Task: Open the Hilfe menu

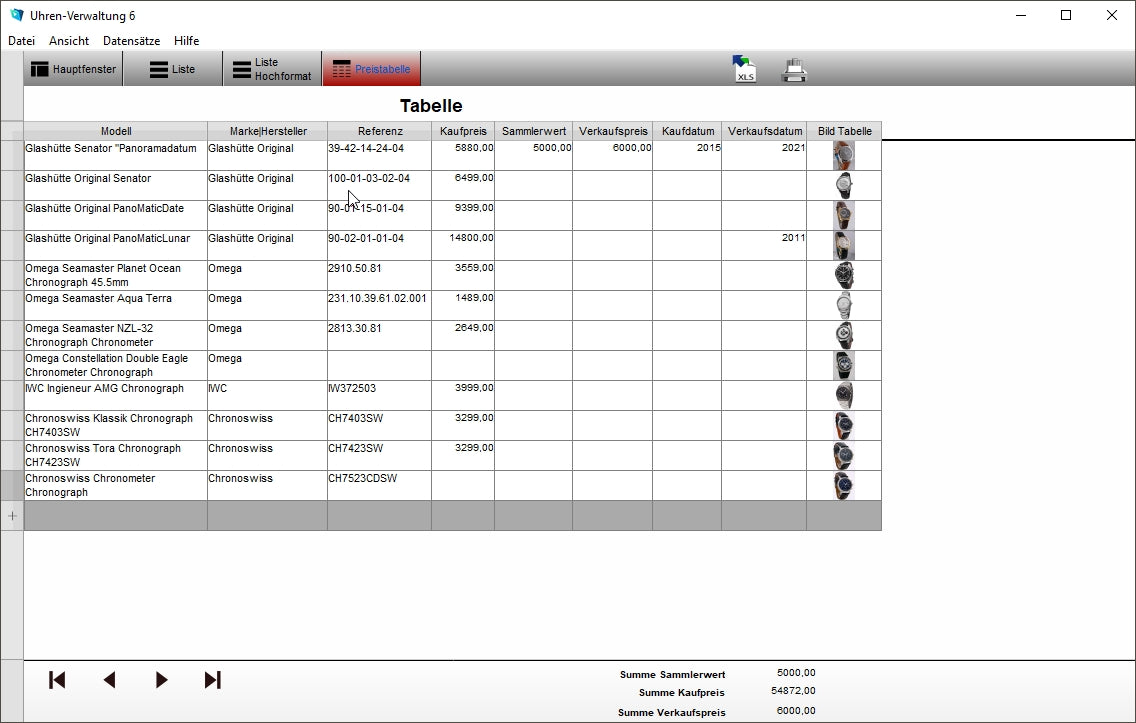Action: click(186, 41)
